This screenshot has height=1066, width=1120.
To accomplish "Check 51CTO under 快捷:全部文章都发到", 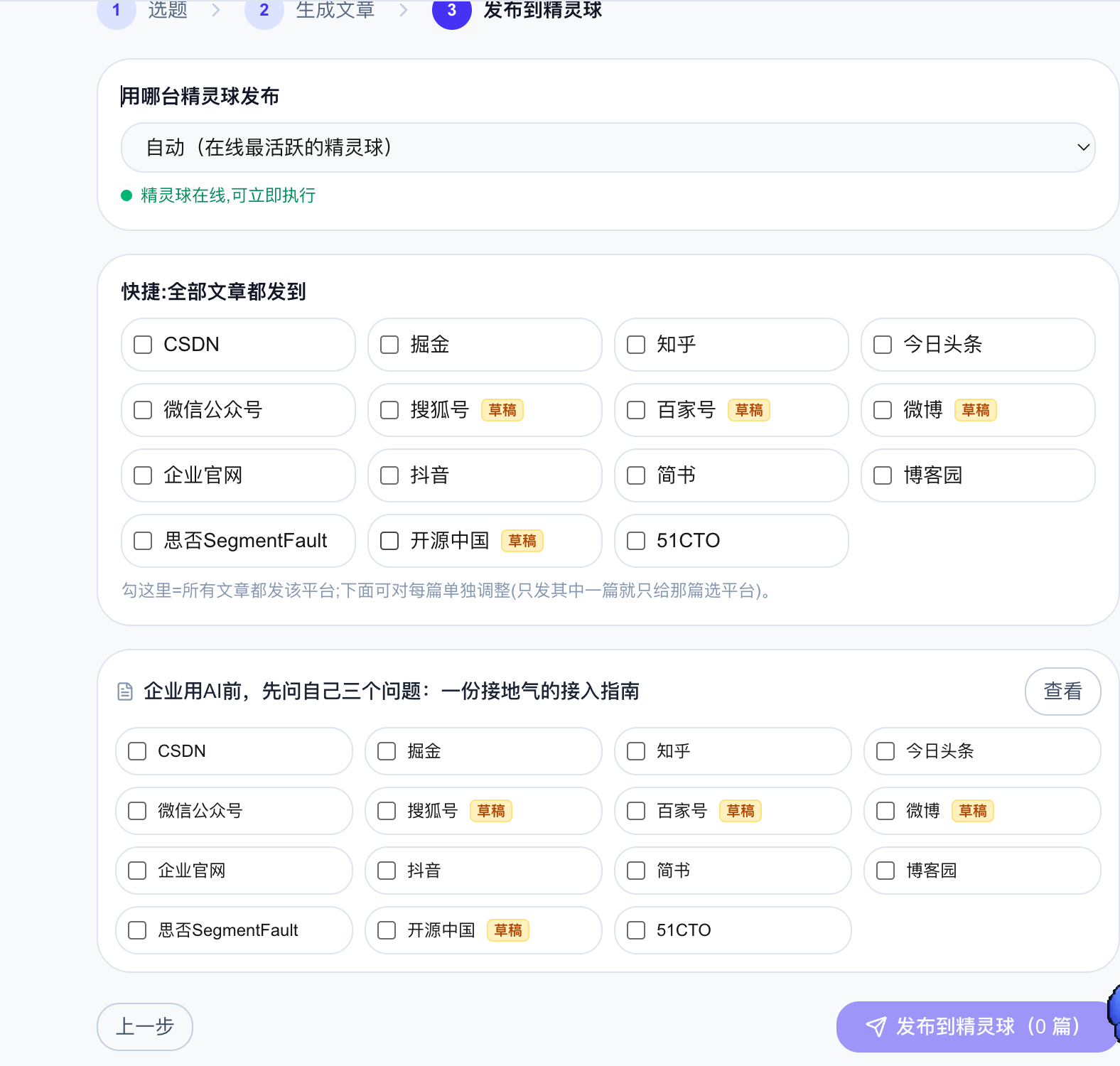I will point(636,541).
